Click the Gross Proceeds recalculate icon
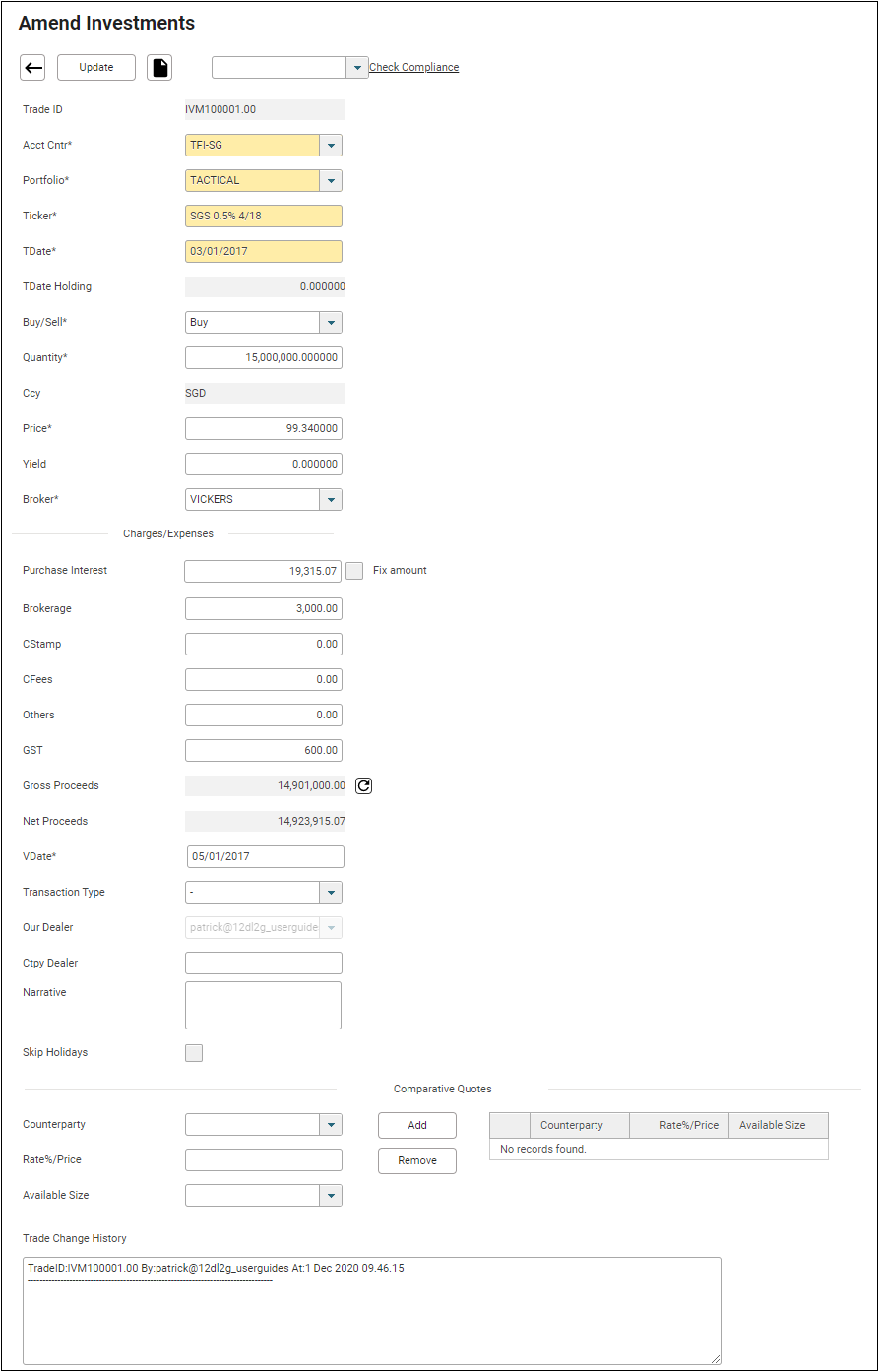Screen dimensions: 879x1372 (x=364, y=785)
